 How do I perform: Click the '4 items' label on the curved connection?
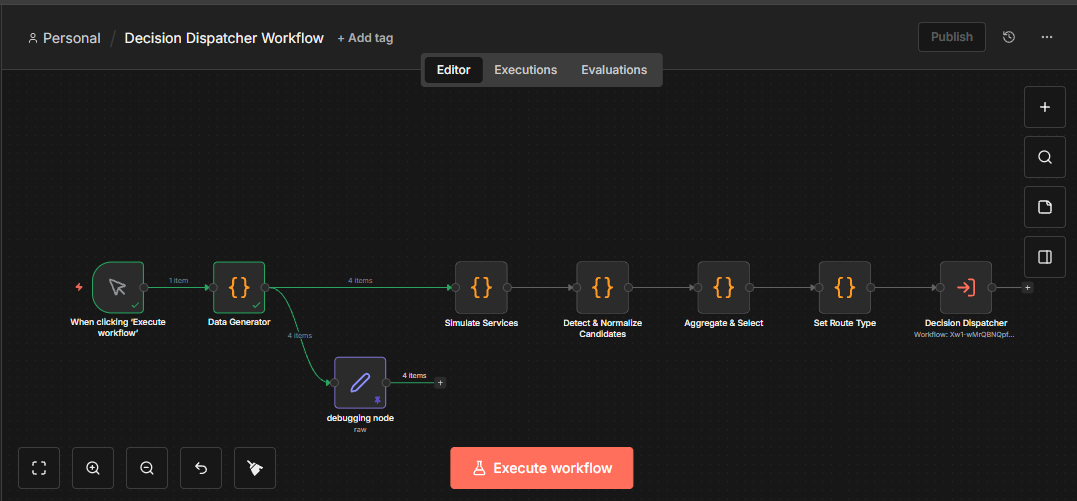pos(299,335)
